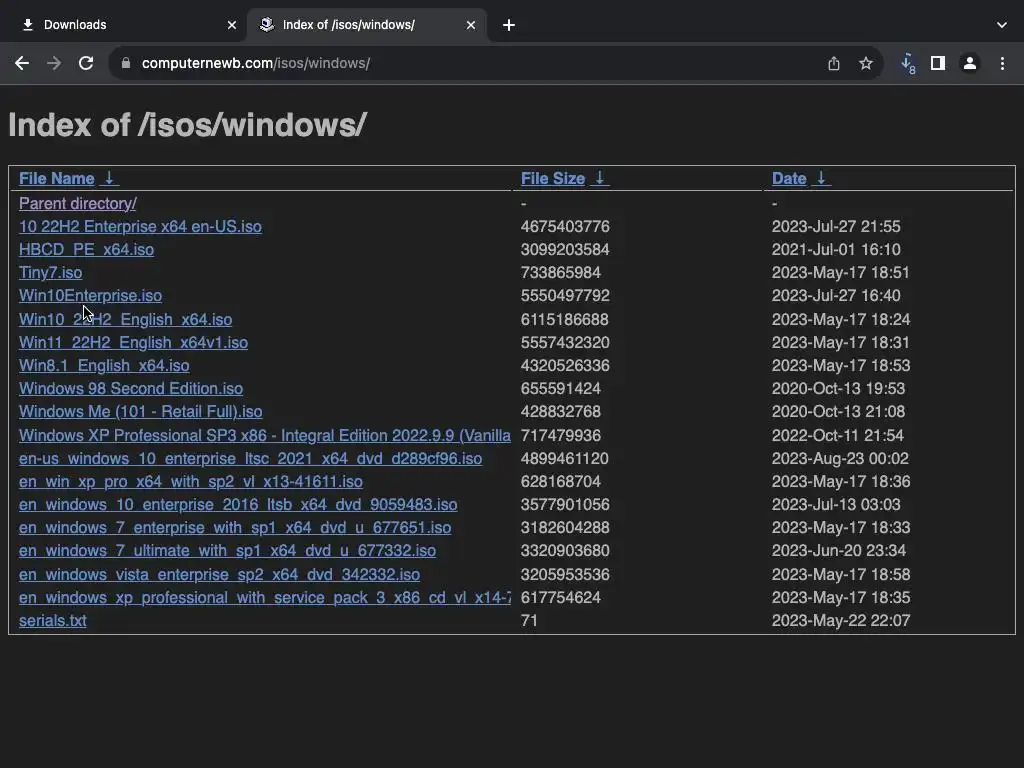Download 10 22H2 Enterprise x64 en-US.iso
This screenshot has height=768, width=1024.
140,227
